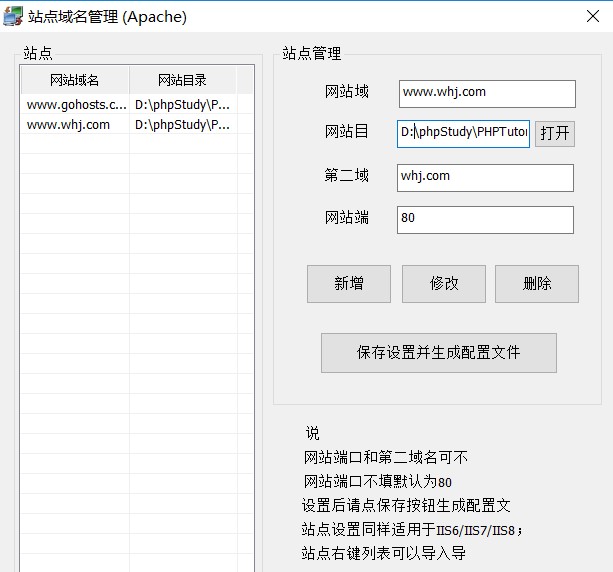The height and width of the screenshot is (572, 613).
Task: Click 打开 to browse for directory
Action: 555,134
